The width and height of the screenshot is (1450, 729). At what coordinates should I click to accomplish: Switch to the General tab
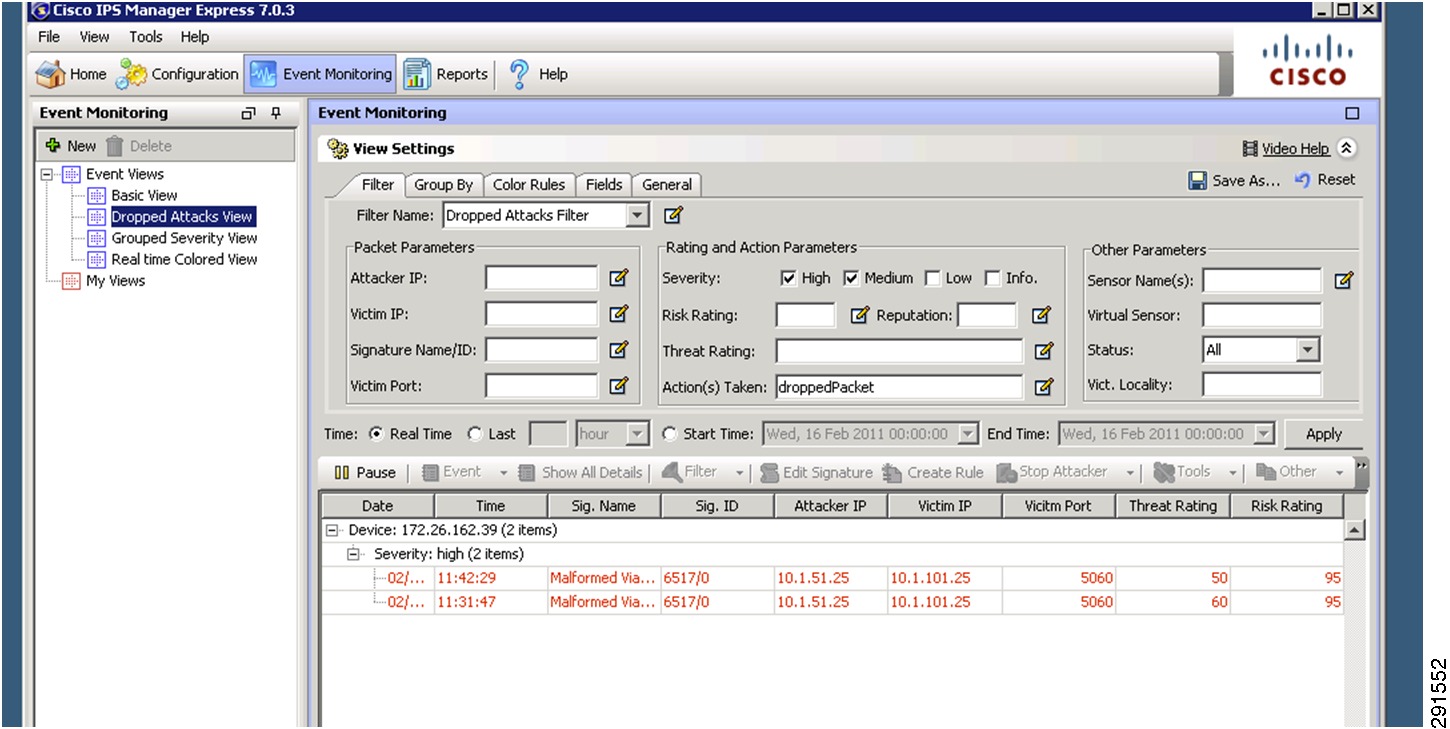[667, 185]
